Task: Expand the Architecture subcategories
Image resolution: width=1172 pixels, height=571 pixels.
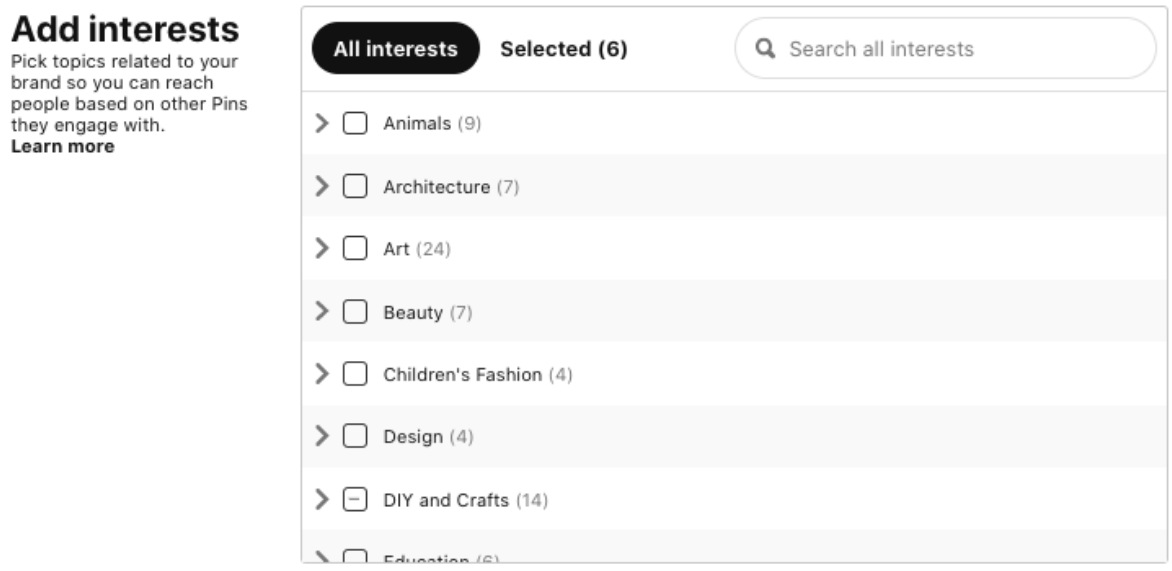Action: click(x=321, y=187)
